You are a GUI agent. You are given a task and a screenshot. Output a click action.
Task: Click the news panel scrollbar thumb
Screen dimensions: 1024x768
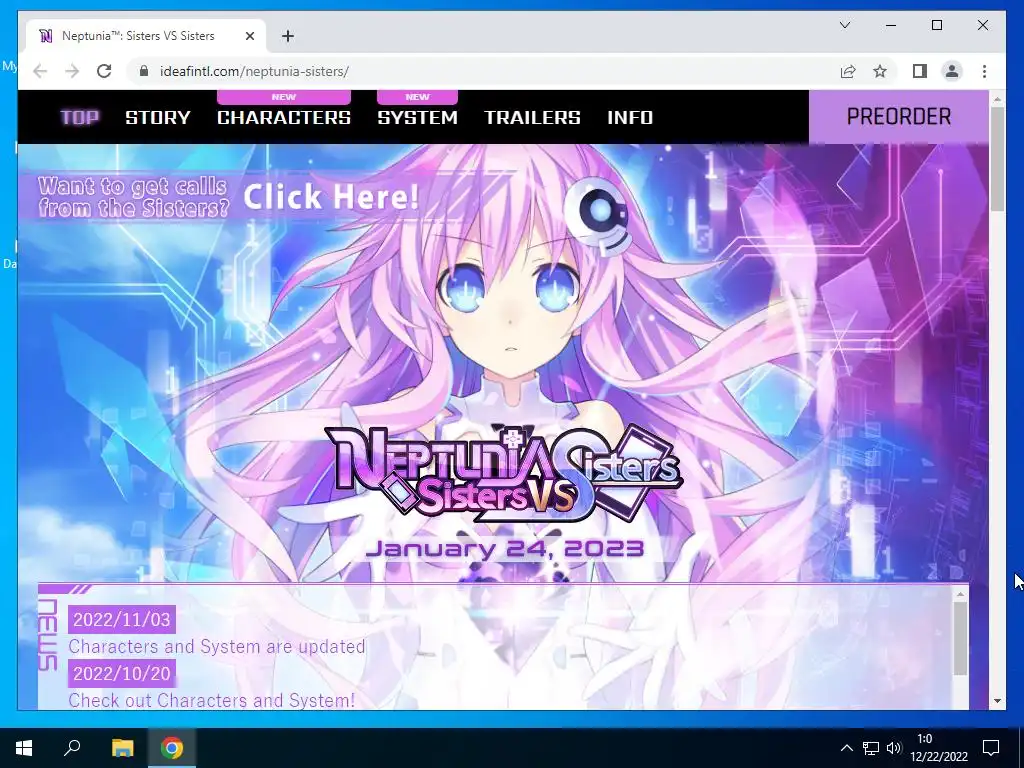tap(960, 638)
